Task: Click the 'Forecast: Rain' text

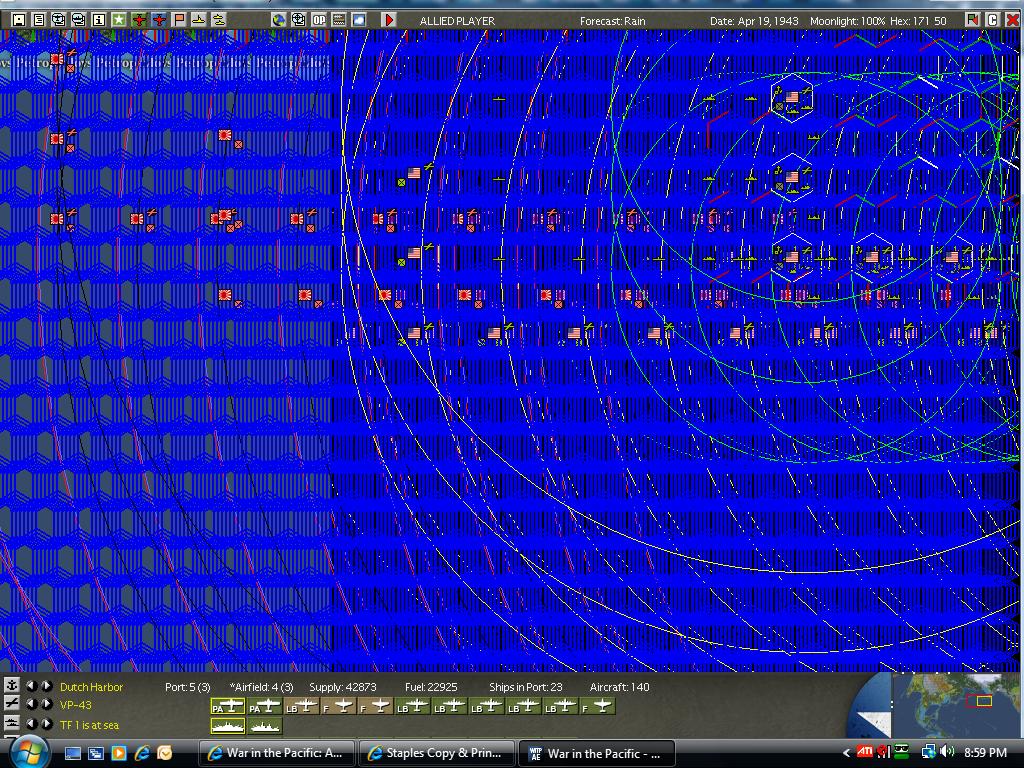Action: [x=613, y=21]
